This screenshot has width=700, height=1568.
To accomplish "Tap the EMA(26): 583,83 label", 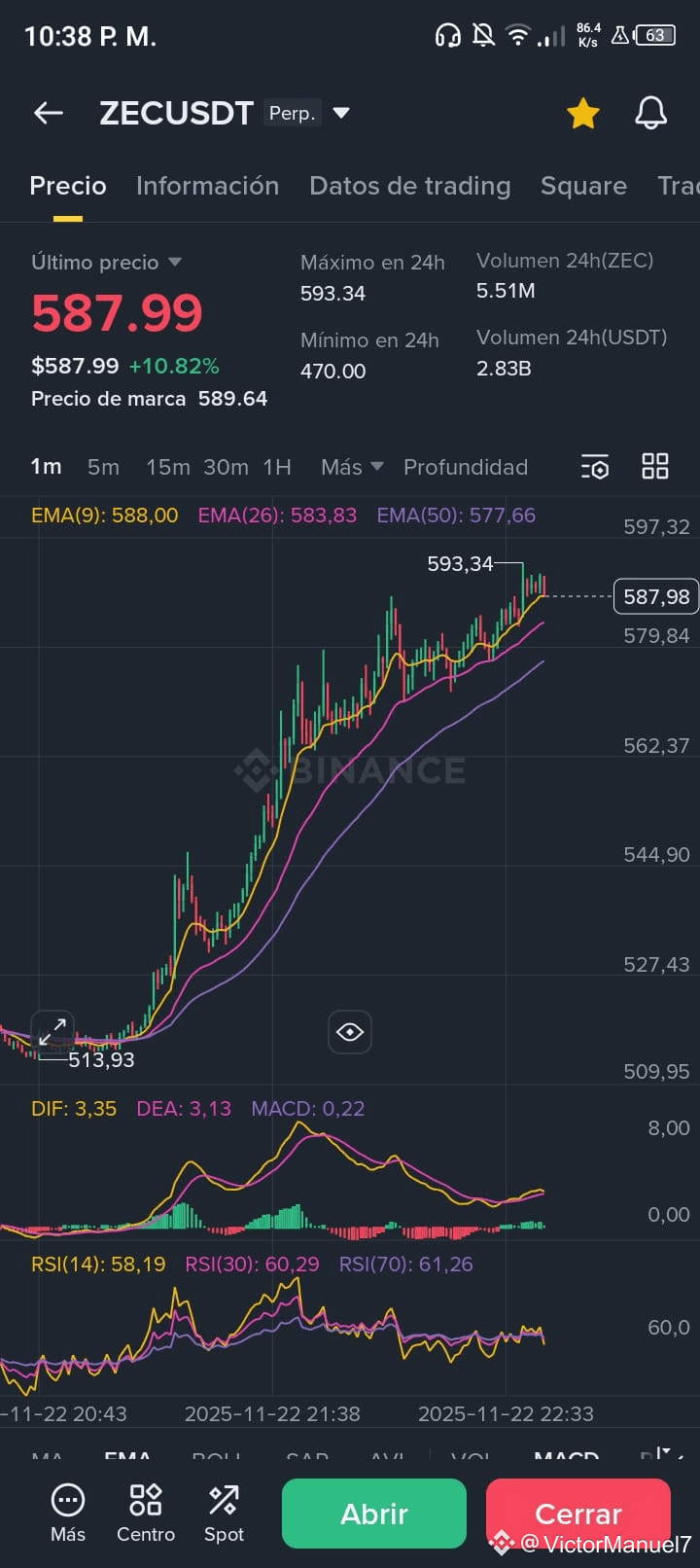I will click(277, 516).
